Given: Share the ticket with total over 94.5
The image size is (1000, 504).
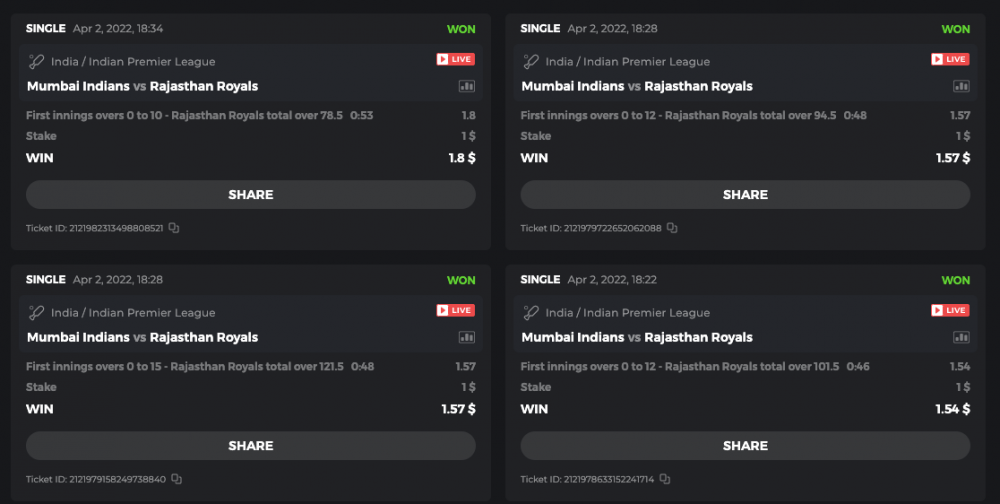Looking at the screenshot, I should pyautogui.click(x=745, y=195).
